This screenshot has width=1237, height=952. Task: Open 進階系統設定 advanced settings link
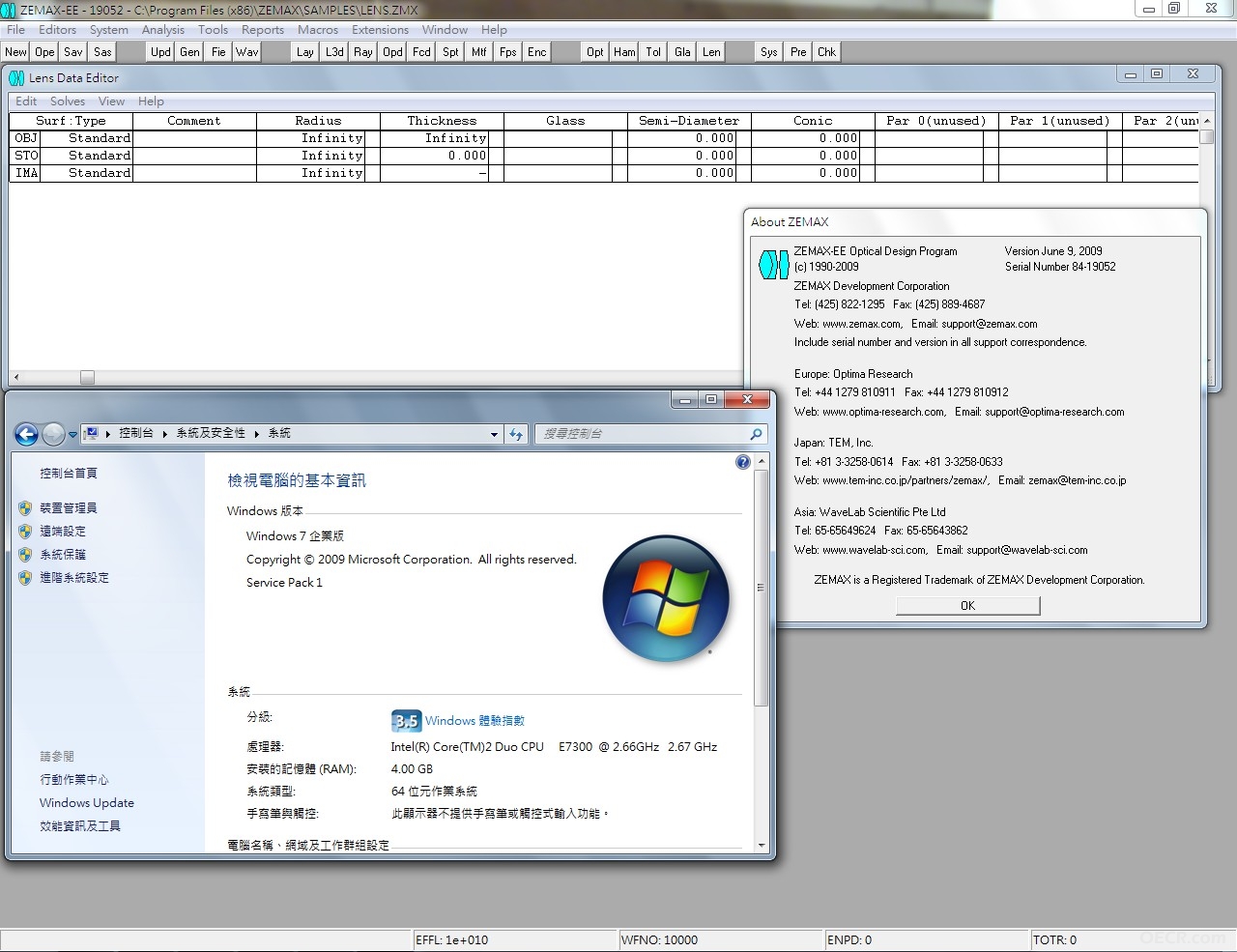(74, 578)
